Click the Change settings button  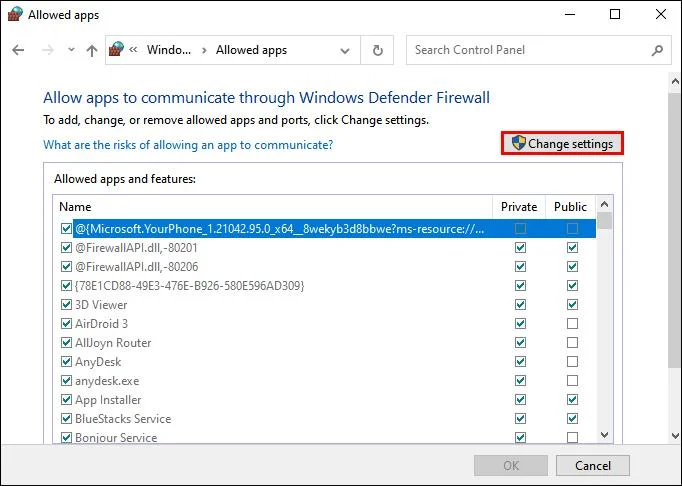(562, 143)
